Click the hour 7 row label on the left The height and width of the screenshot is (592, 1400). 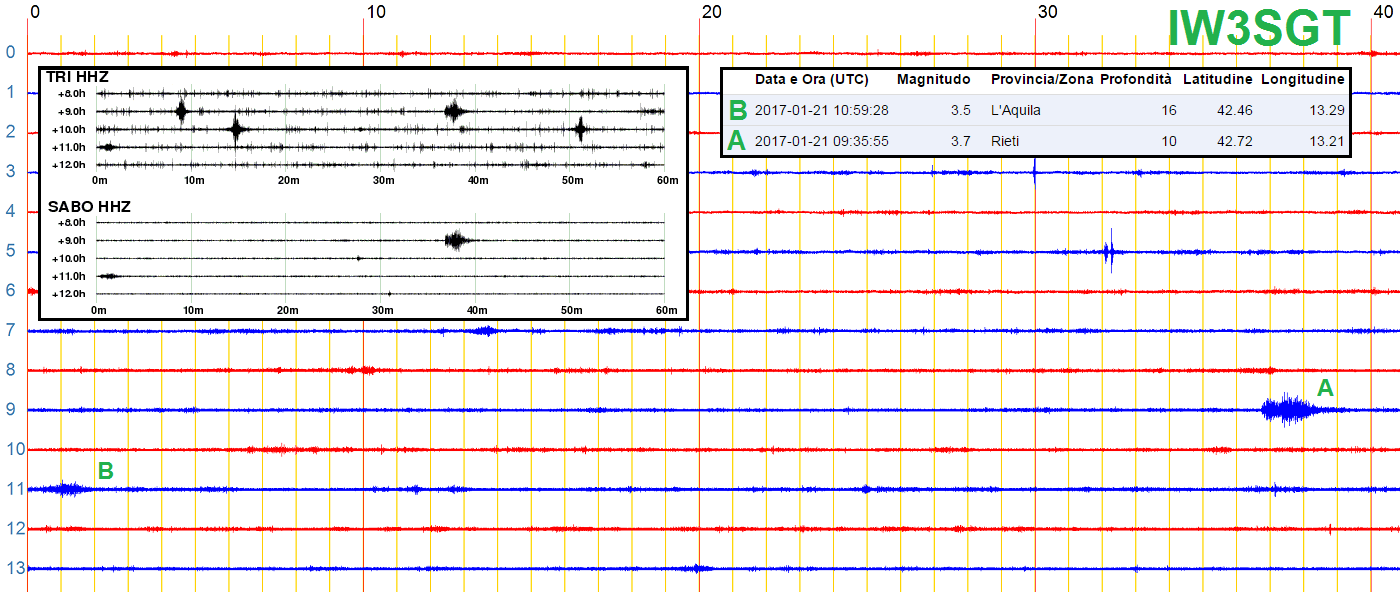point(9,330)
